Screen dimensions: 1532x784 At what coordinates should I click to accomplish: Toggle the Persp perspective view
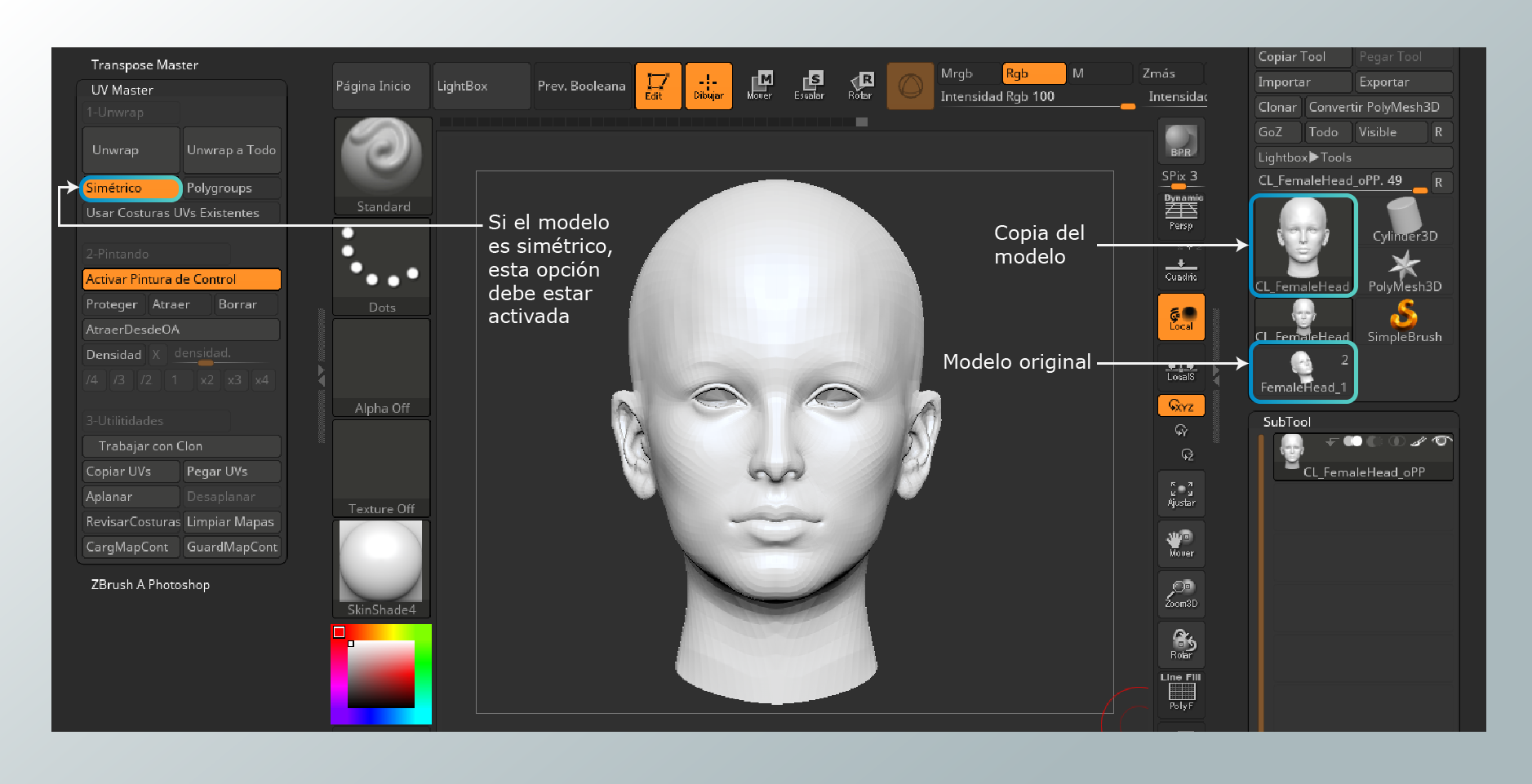pos(1180,214)
